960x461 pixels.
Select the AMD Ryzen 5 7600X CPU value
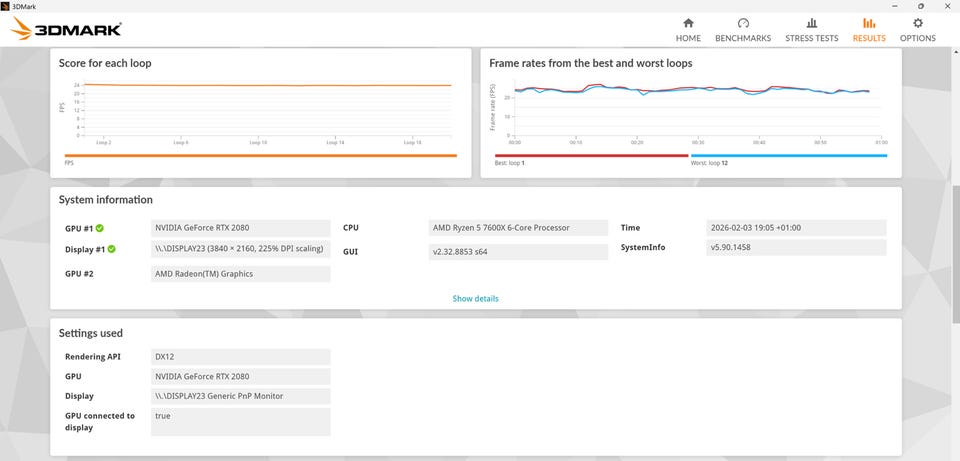pyautogui.click(x=519, y=228)
